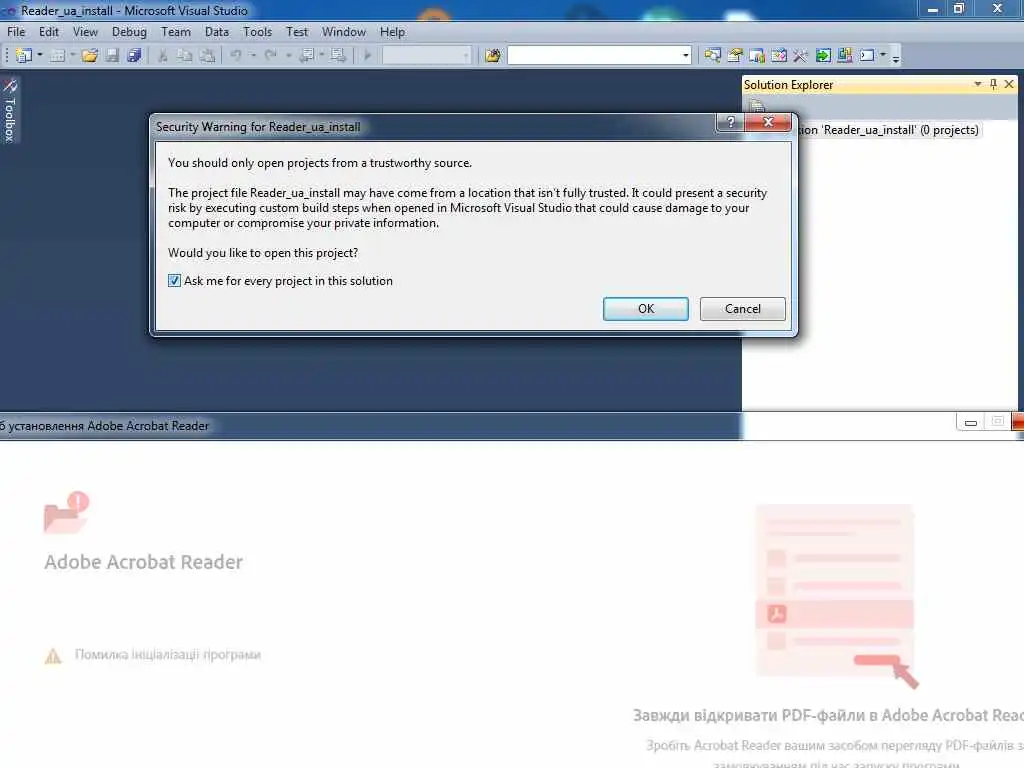Open the Window menu
Image resolution: width=1024 pixels, height=768 pixels.
(344, 32)
